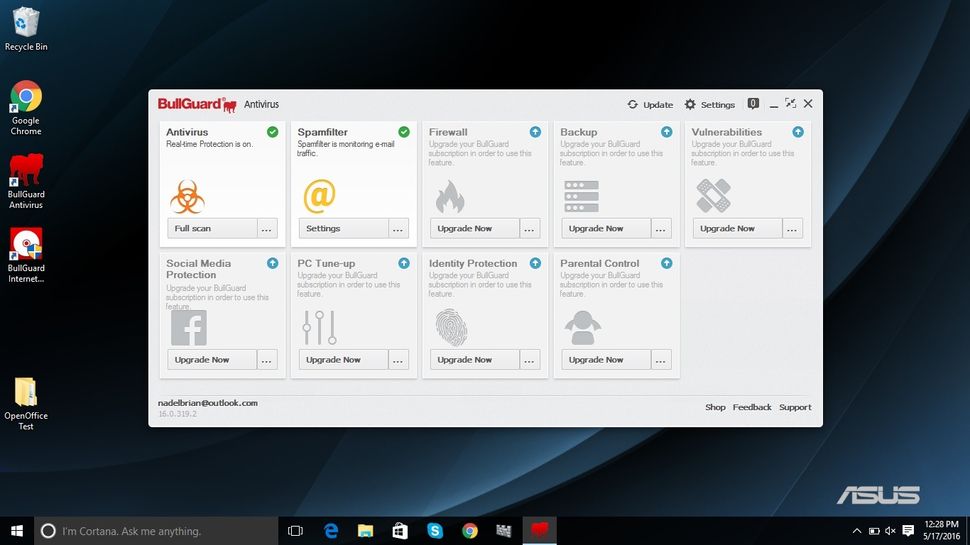Viewport: 970px width, 545px height.
Task: Expand Backup more options menu
Action: pyautogui.click(x=661, y=228)
